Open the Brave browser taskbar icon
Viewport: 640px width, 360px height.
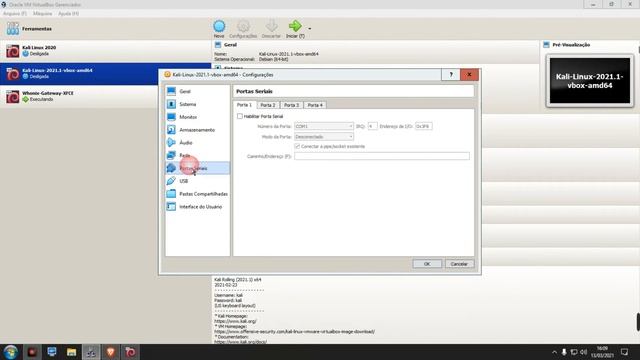(111, 352)
